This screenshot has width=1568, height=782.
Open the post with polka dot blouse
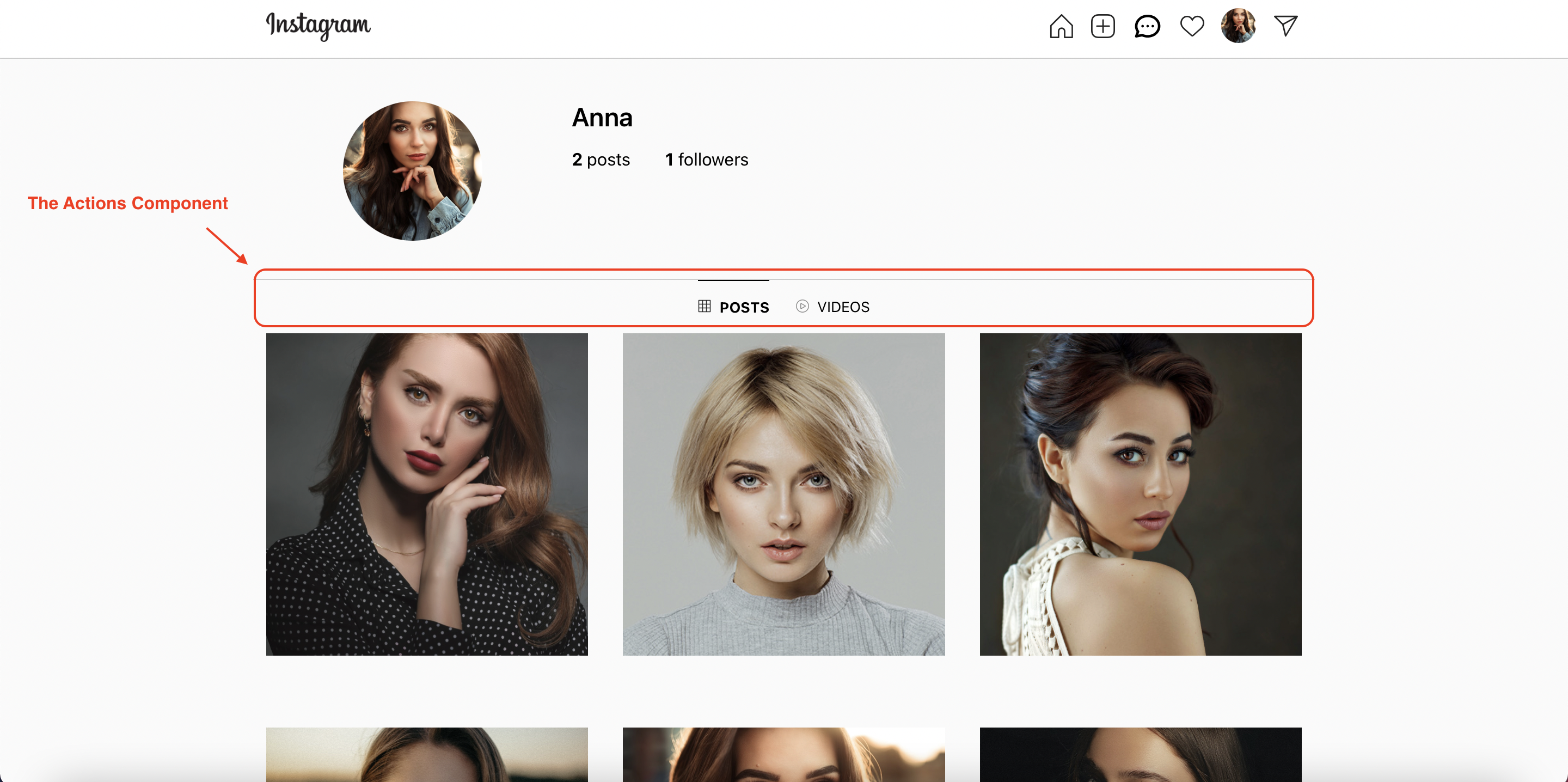click(427, 494)
